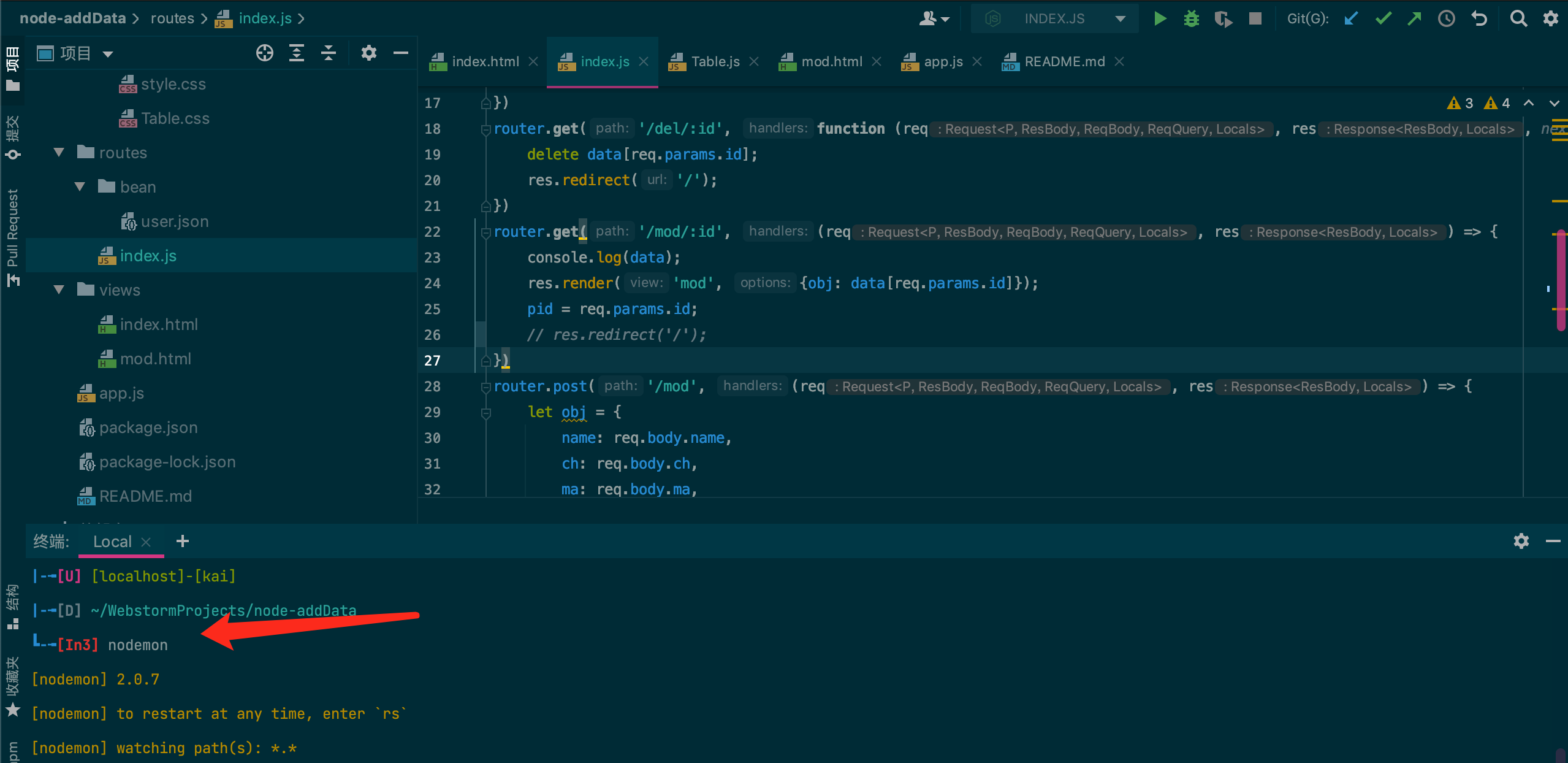Commit changes via the green checkmark Git icon

(1383, 18)
